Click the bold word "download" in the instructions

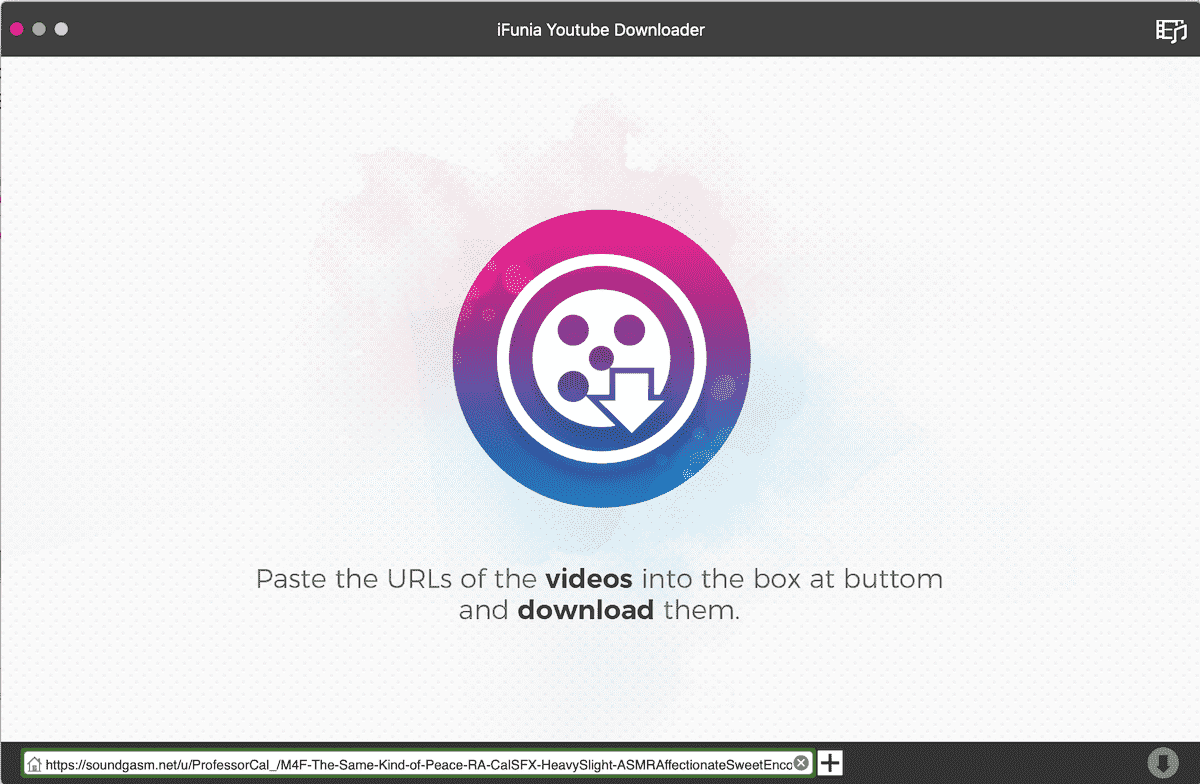pos(585,610)
